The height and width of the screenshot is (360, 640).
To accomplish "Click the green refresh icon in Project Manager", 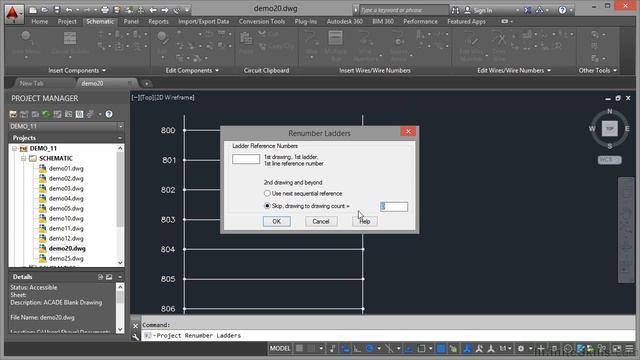I will point(46,114).
